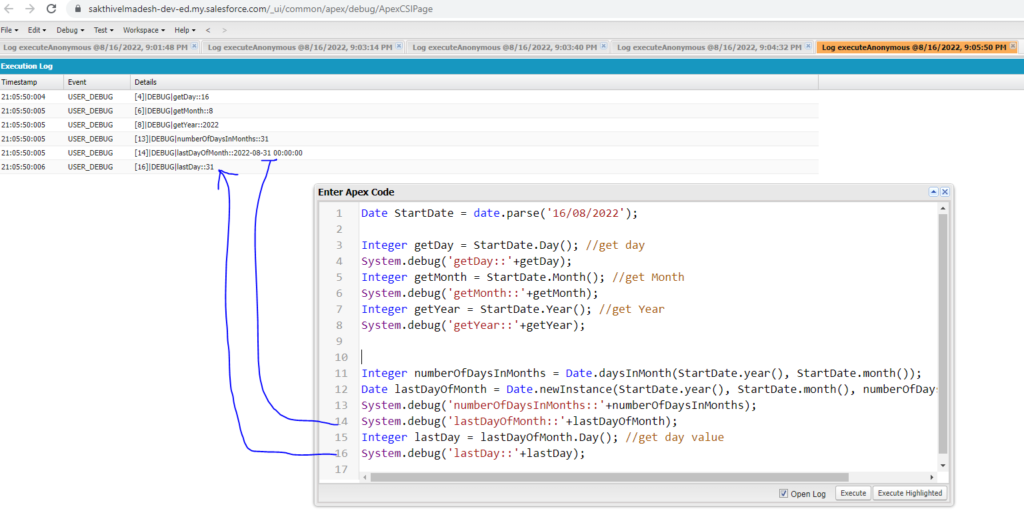Sort by the Event column header
1024x511 pixels.
tap(97, 82)
